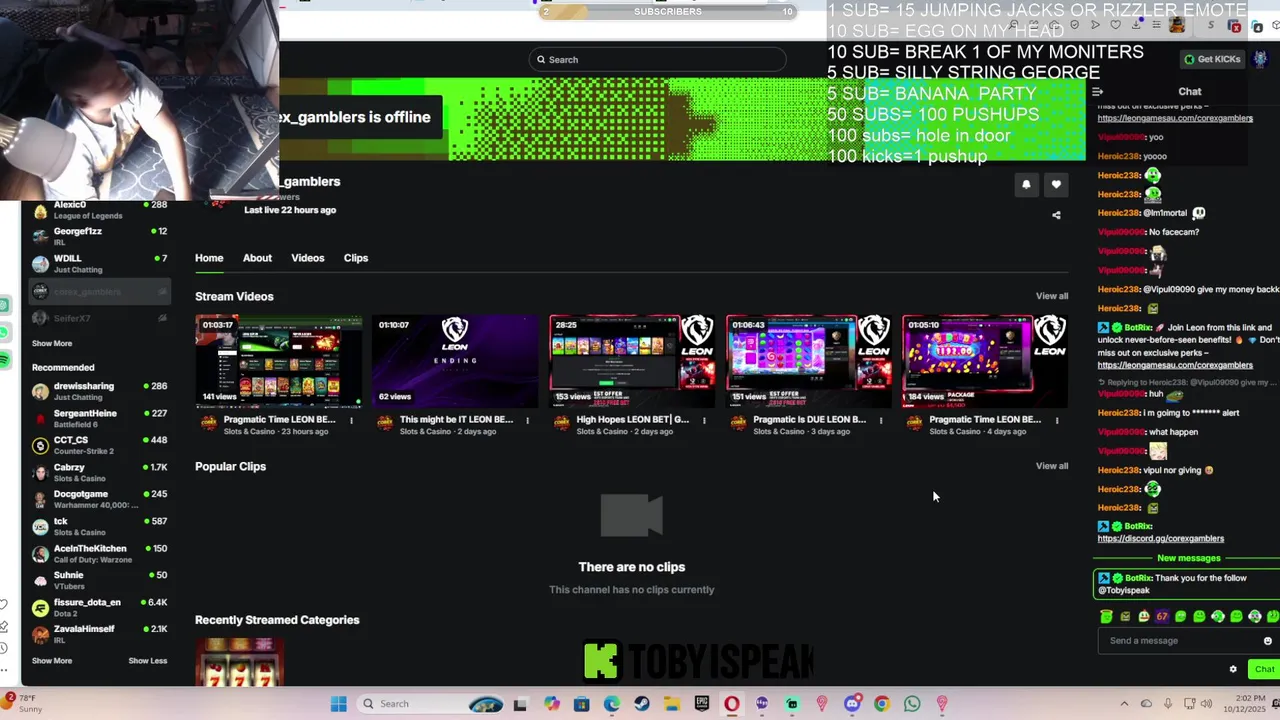Open Cabrzy recommended channel
The image size is (1280, 720).
click(x=100, y=472)
